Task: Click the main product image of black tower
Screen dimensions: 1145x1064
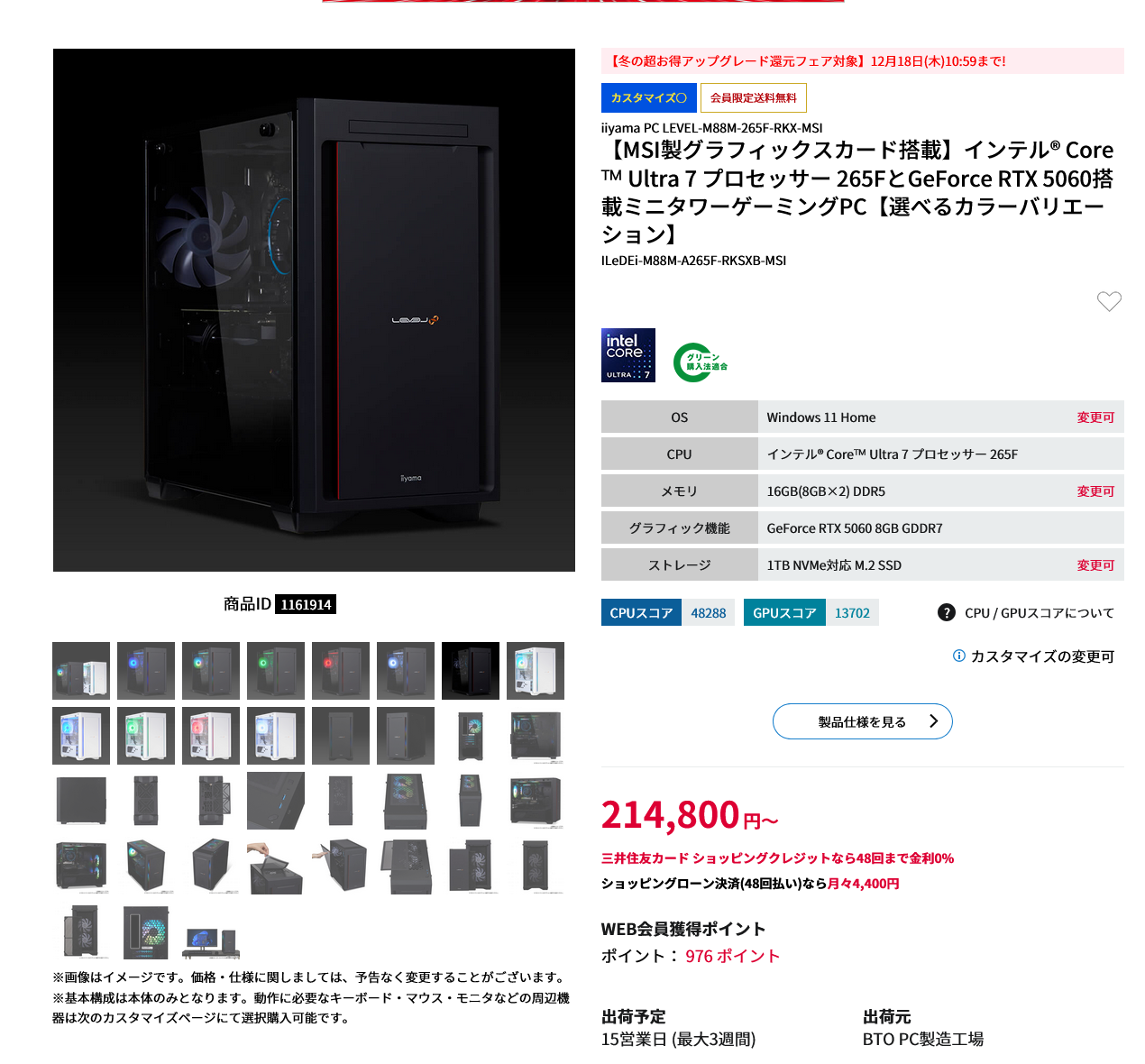Action: [x=314, y=310]
